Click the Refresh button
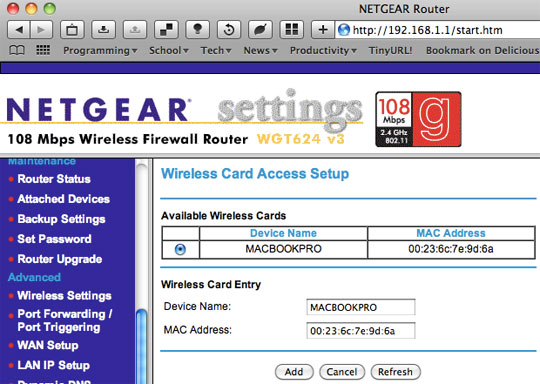This screenshot has height=384, width=540. (395, 372)
